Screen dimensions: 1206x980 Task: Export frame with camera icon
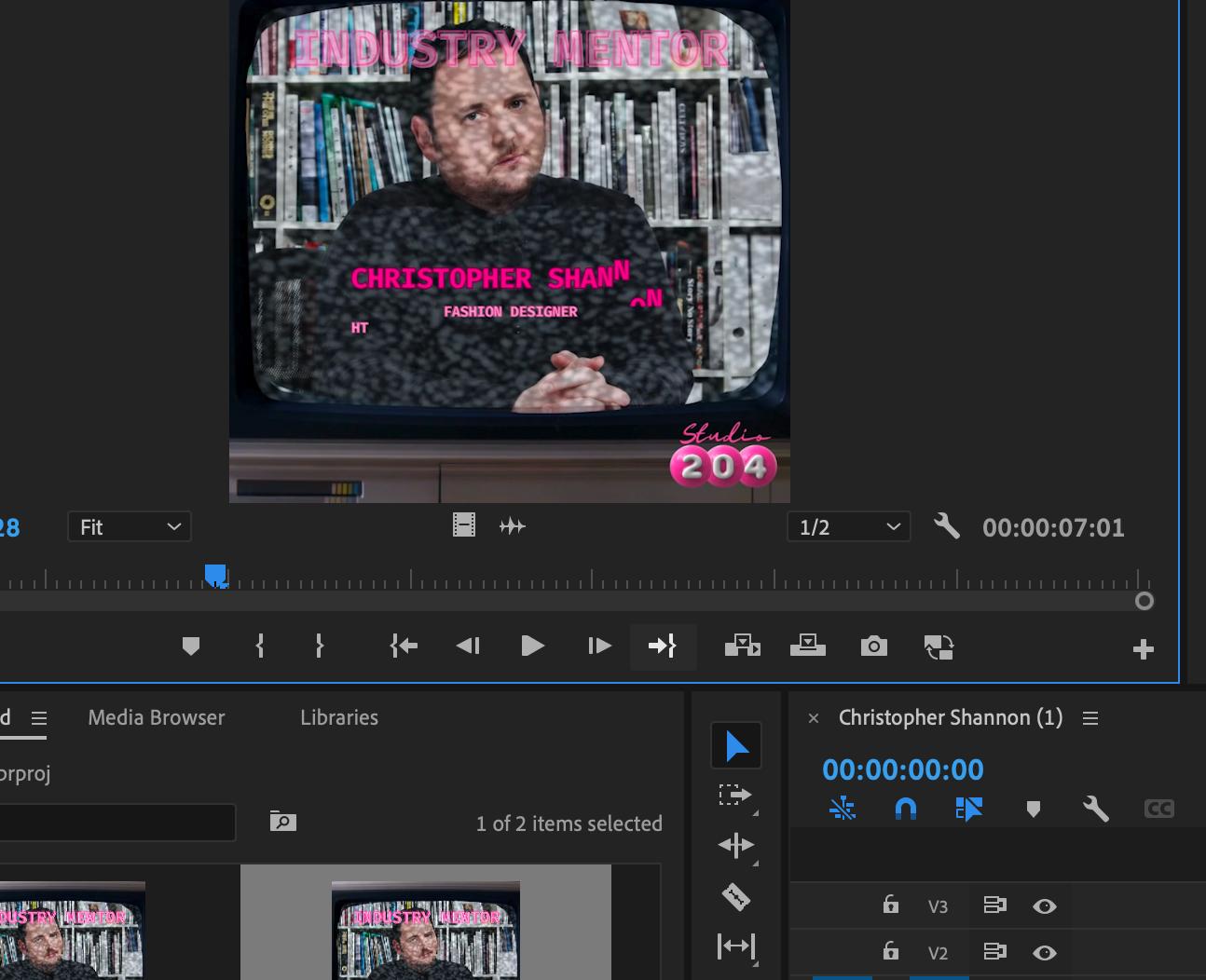click(x=874, y=646)
